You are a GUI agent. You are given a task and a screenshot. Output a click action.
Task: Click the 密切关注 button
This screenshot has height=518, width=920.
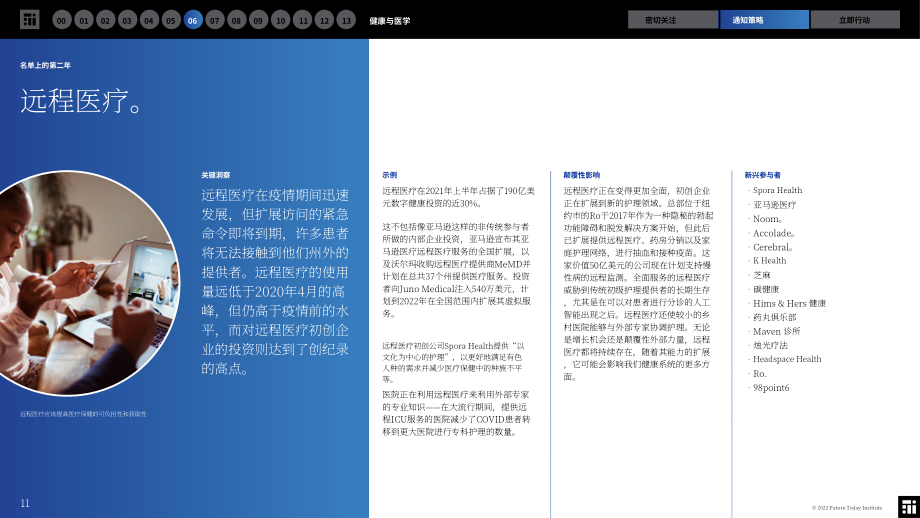coord(673,19)
